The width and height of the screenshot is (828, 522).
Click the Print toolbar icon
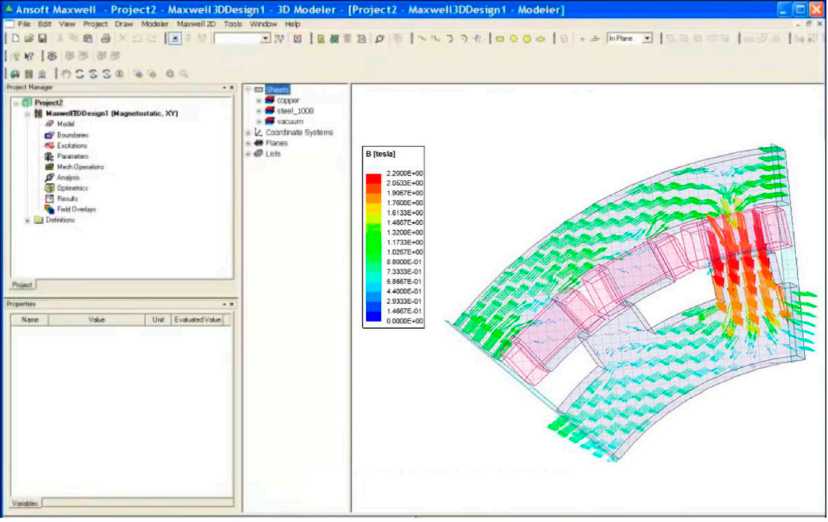[106, 38]
